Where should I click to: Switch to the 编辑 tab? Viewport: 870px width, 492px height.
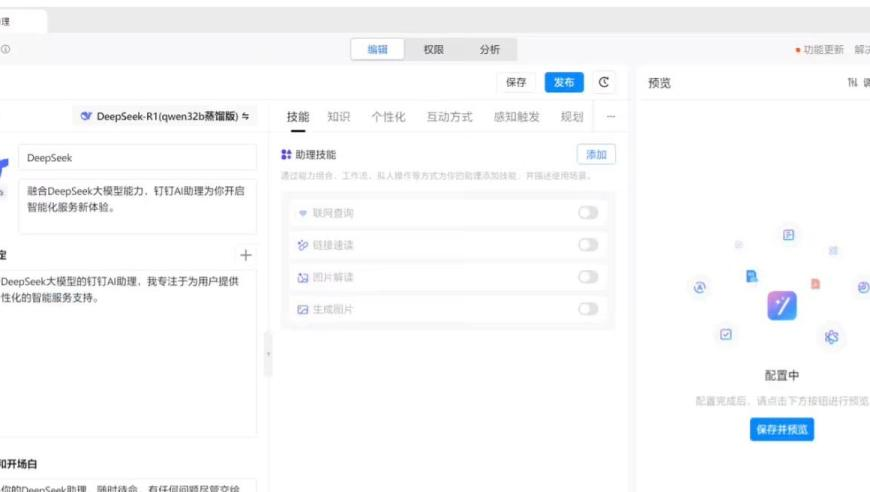click(x=377, y=49)
